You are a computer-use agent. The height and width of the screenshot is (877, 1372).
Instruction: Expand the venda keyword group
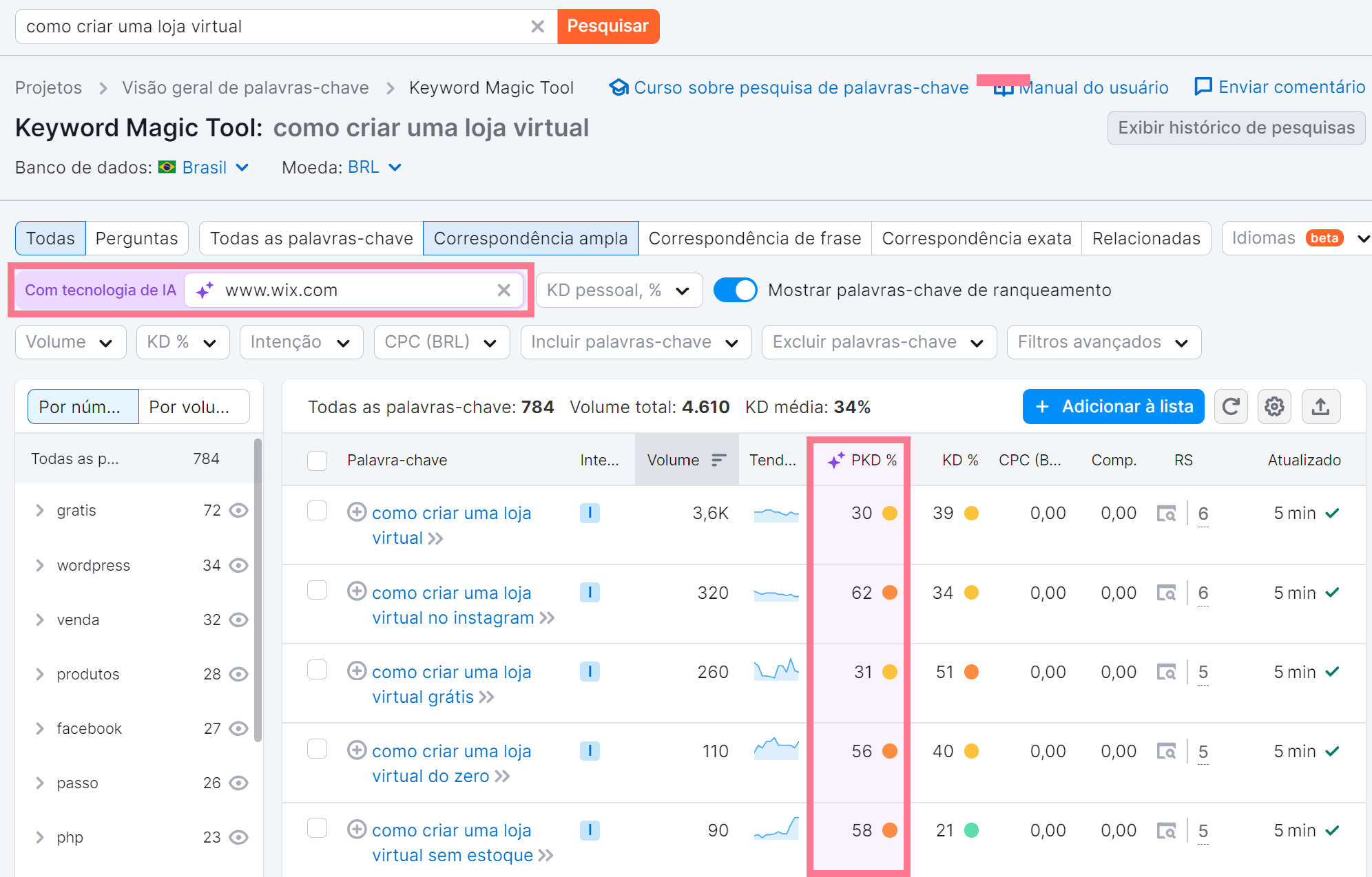click(40, 620)
